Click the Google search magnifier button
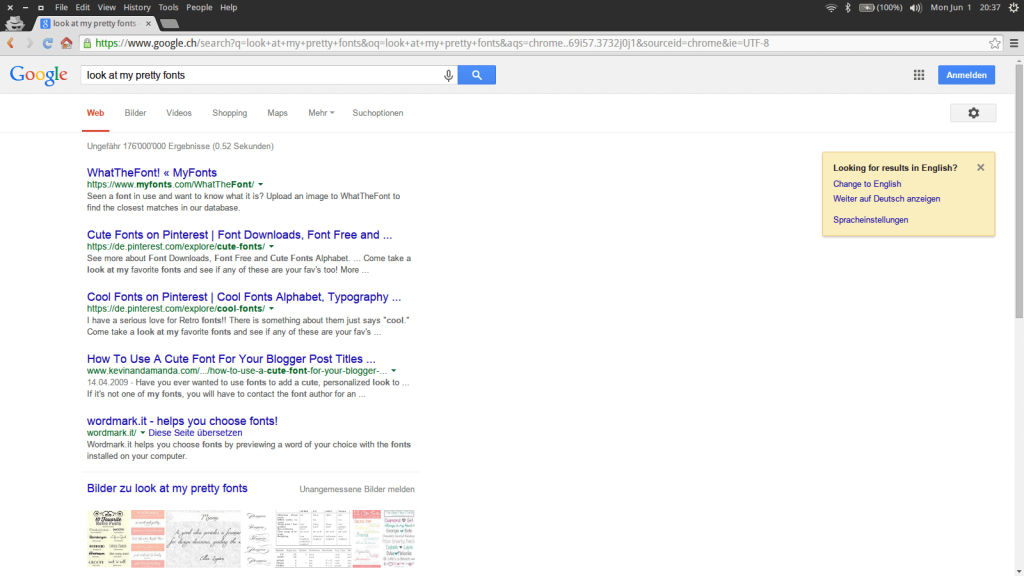Screen dimensions: 1024x576 pos(476,74)
